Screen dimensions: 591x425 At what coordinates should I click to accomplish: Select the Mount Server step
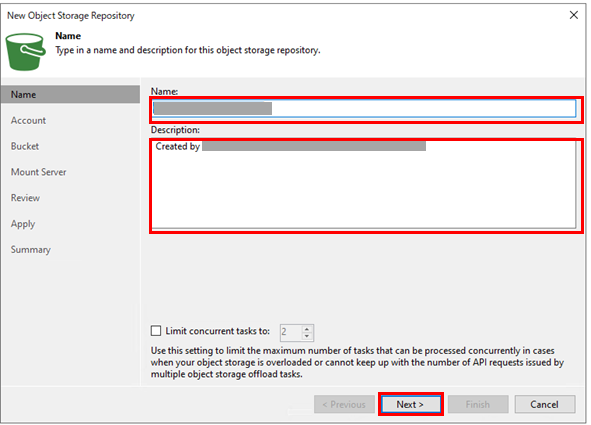click(38, 172)
